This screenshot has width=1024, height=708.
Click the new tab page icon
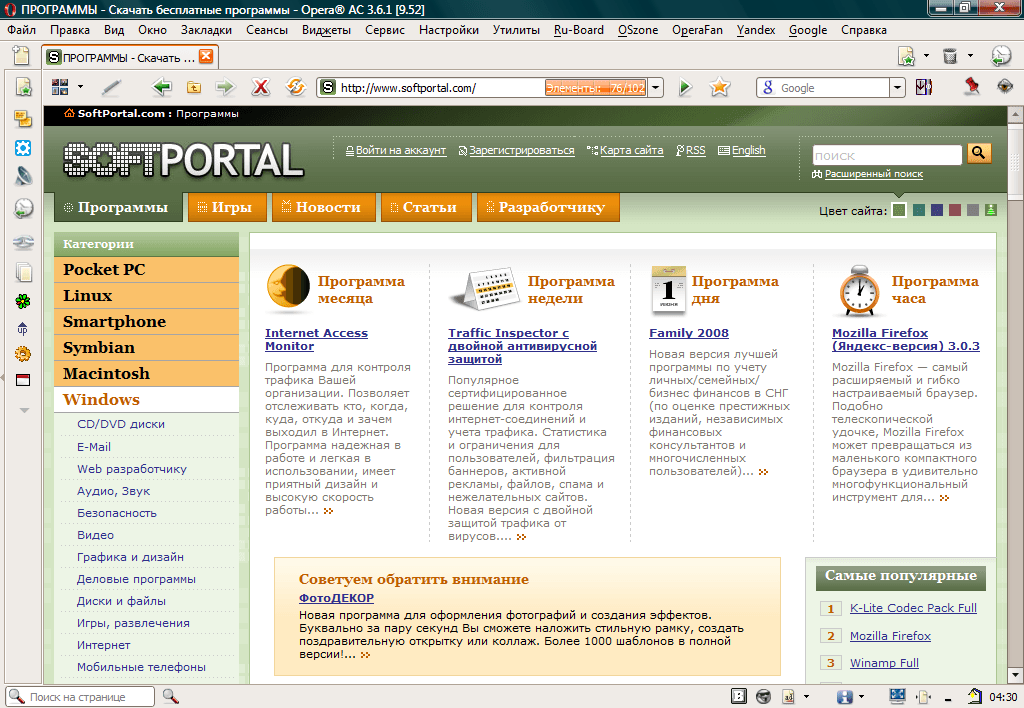(x=22, y=56)
